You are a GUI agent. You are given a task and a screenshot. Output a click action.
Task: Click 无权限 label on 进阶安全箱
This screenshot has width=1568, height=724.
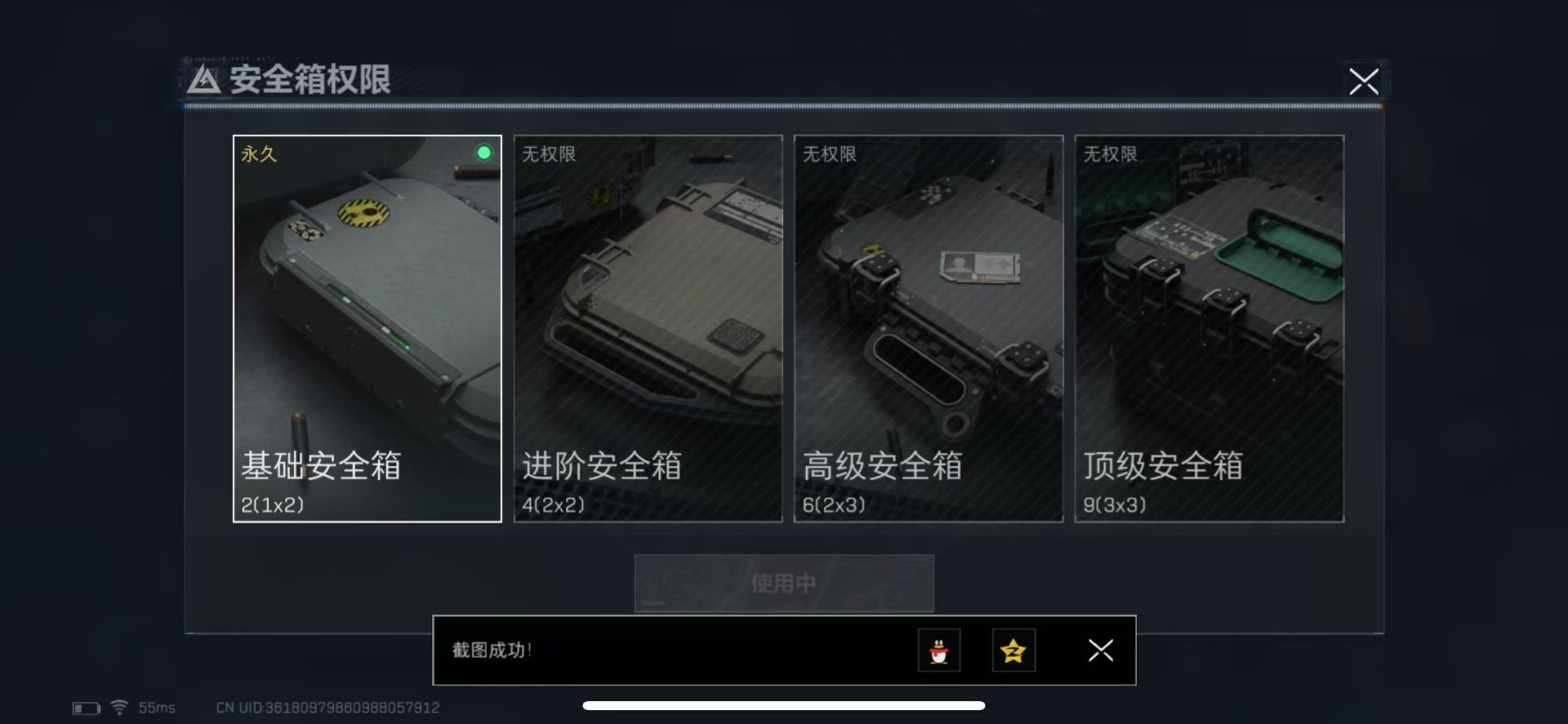pyautogui.click(x=549, y=153)
